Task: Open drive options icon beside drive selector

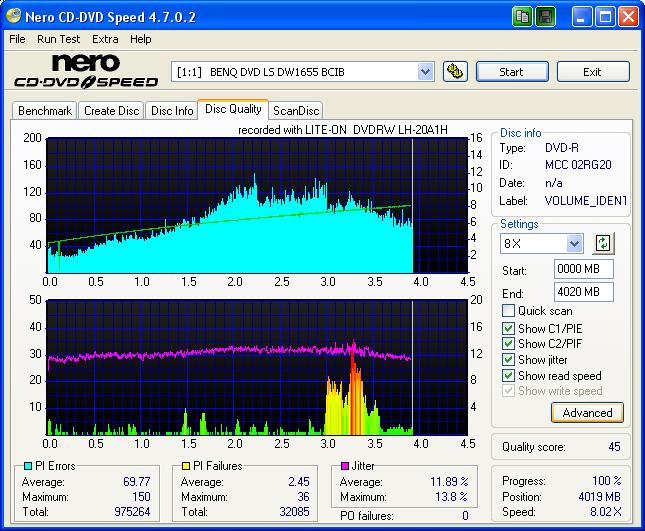Action: (x=455, y=72)
